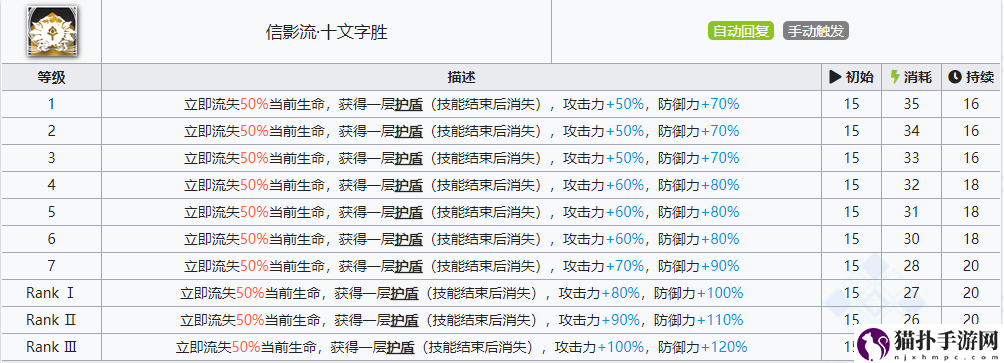
Task: Click the 手动触发 gray tag
Action: click(x=816, y=31)
